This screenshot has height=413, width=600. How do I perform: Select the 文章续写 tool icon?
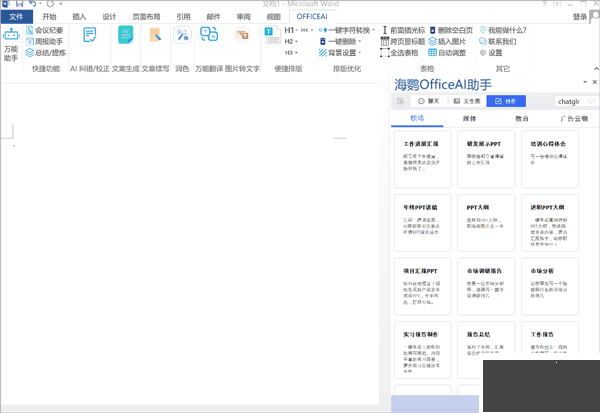155,36
